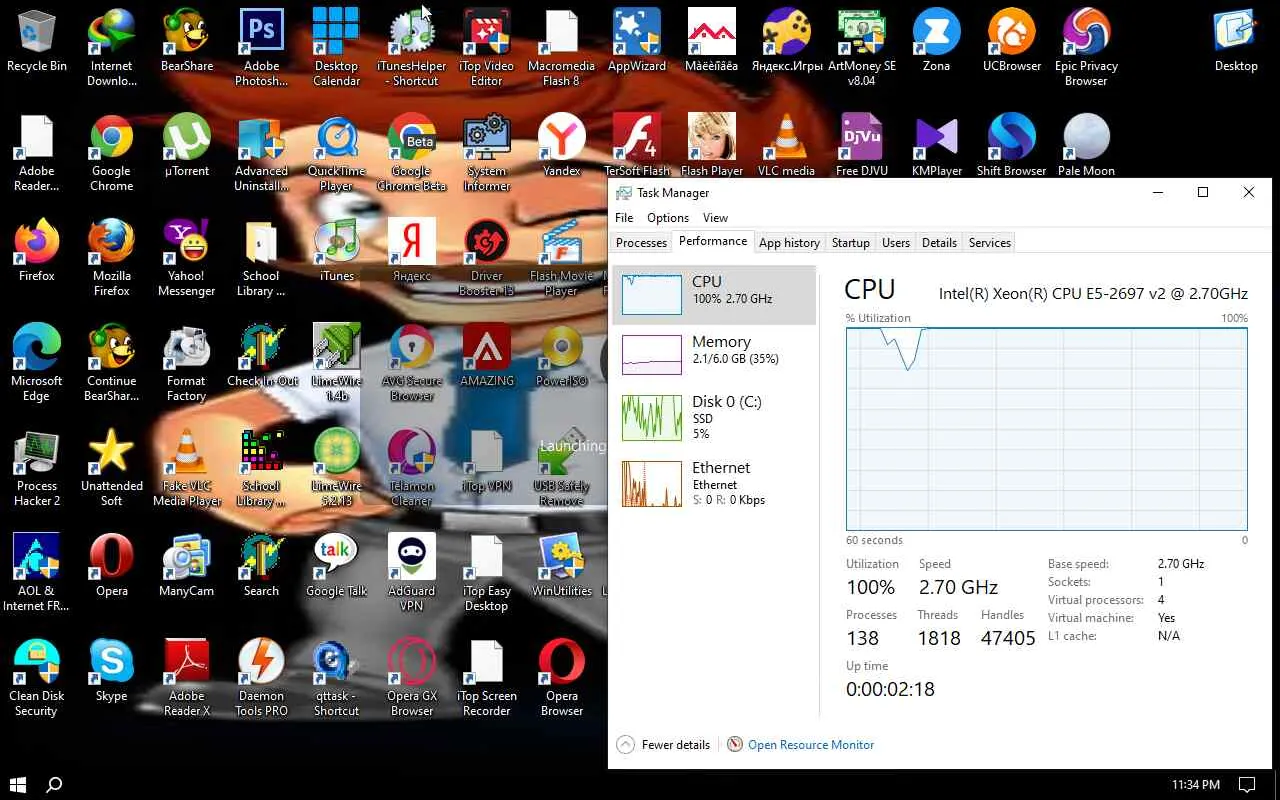Open the notification center icon

[1247, 784]
